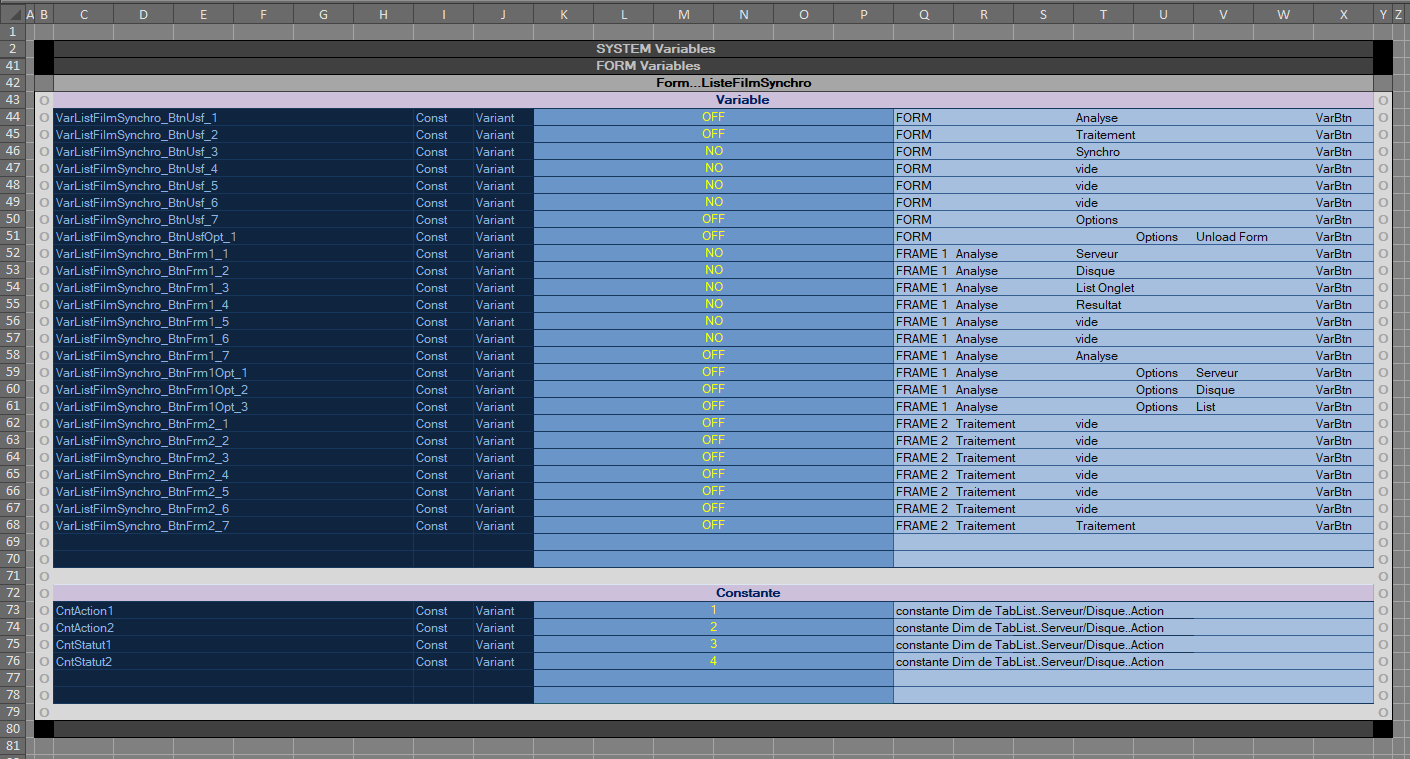Viewport: 1410px width, 759px height.
Task: Select FRAME 2 cell in BtnFrm2_3 row
Action: pyautogui.click(x=921, y=458)
